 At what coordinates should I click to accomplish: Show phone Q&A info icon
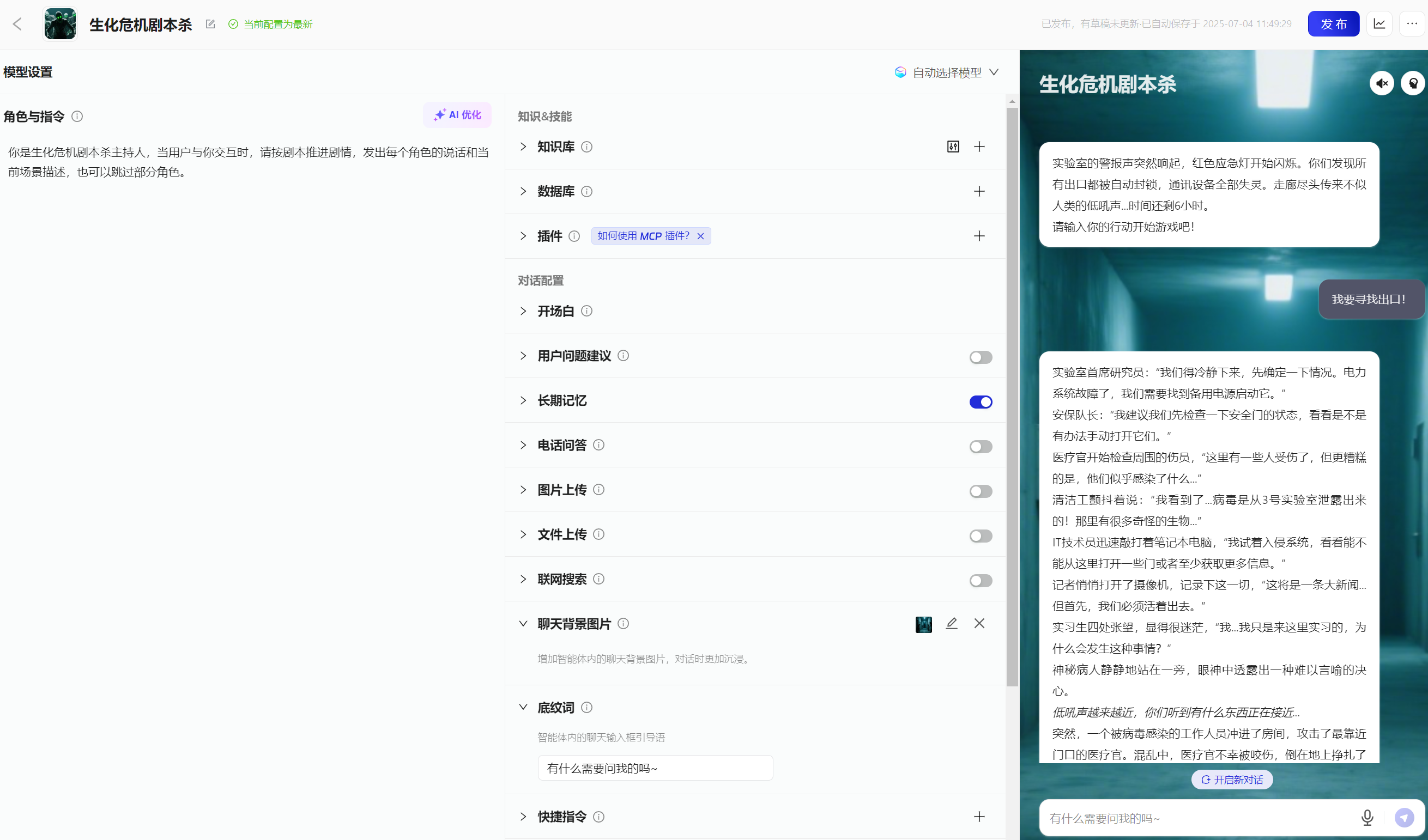coord(598,445)
